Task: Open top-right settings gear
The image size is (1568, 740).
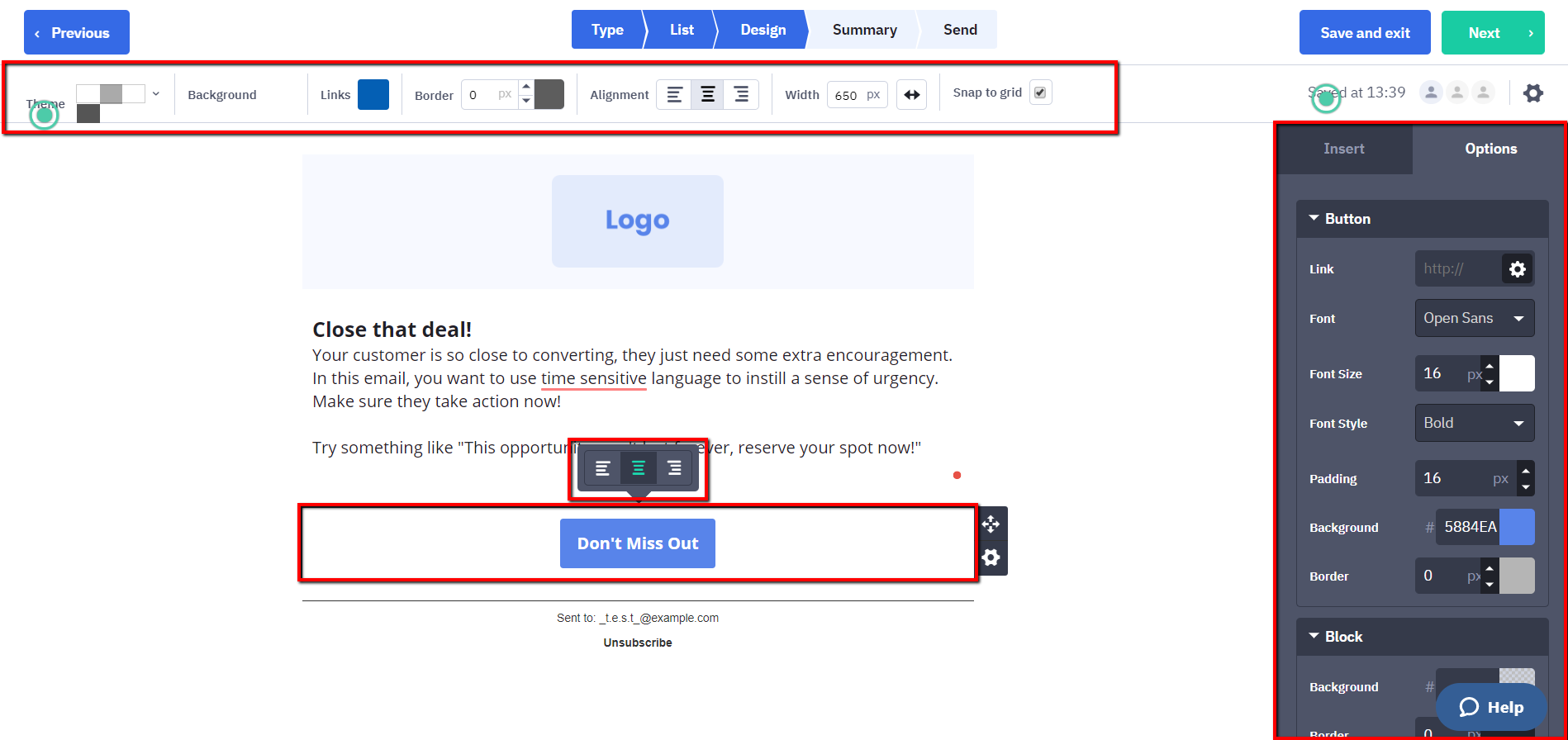Action: coord(1533,92)
